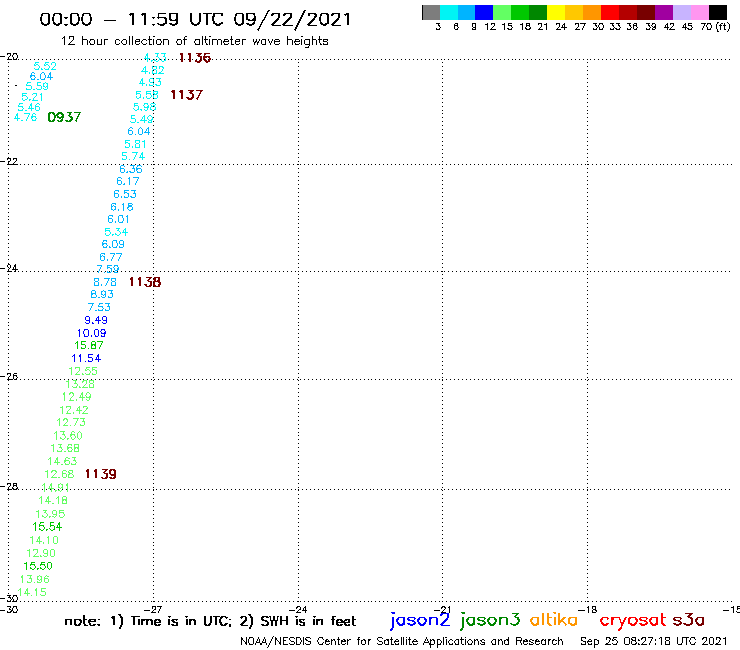This screenshot has height=650, width=740.
Task: Click the orange swatch in the color scale
Action: (x=592, y=12)
